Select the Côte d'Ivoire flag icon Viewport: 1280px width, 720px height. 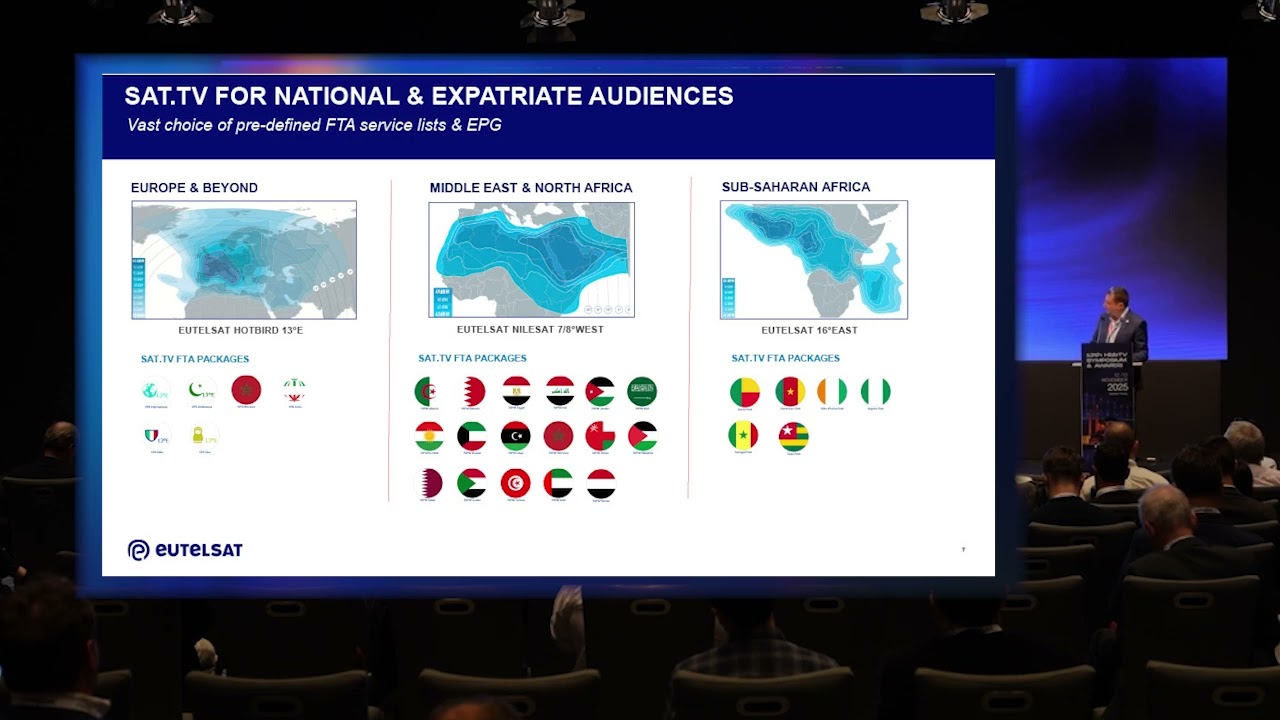832,392
